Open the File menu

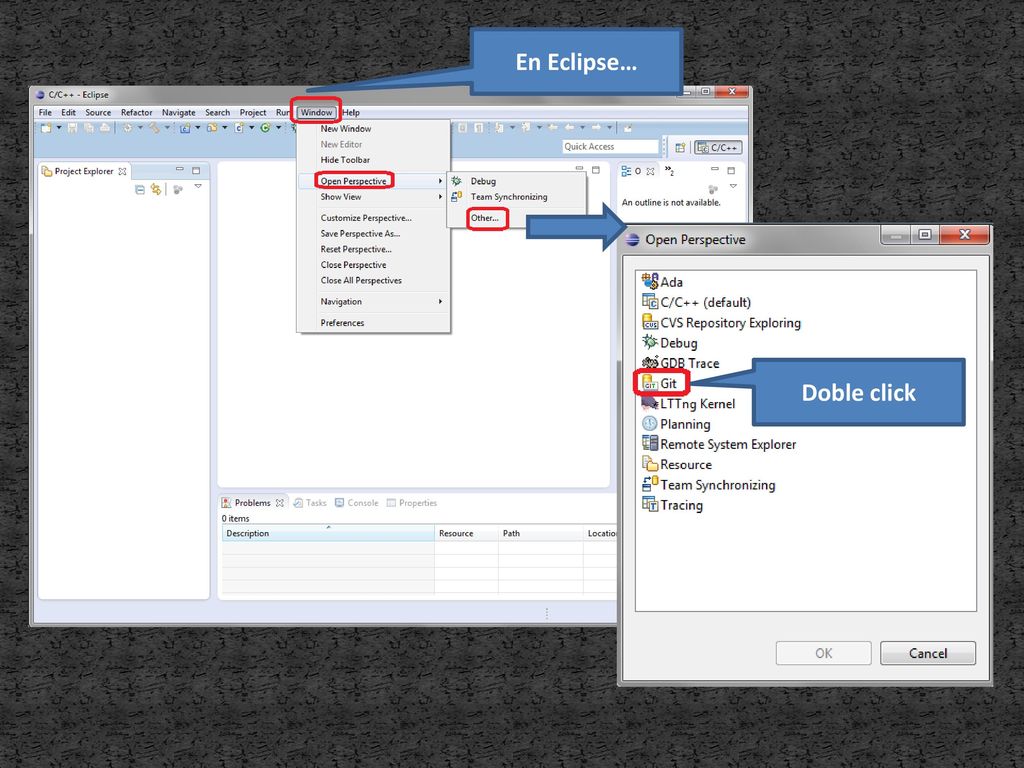coord(45,112)
